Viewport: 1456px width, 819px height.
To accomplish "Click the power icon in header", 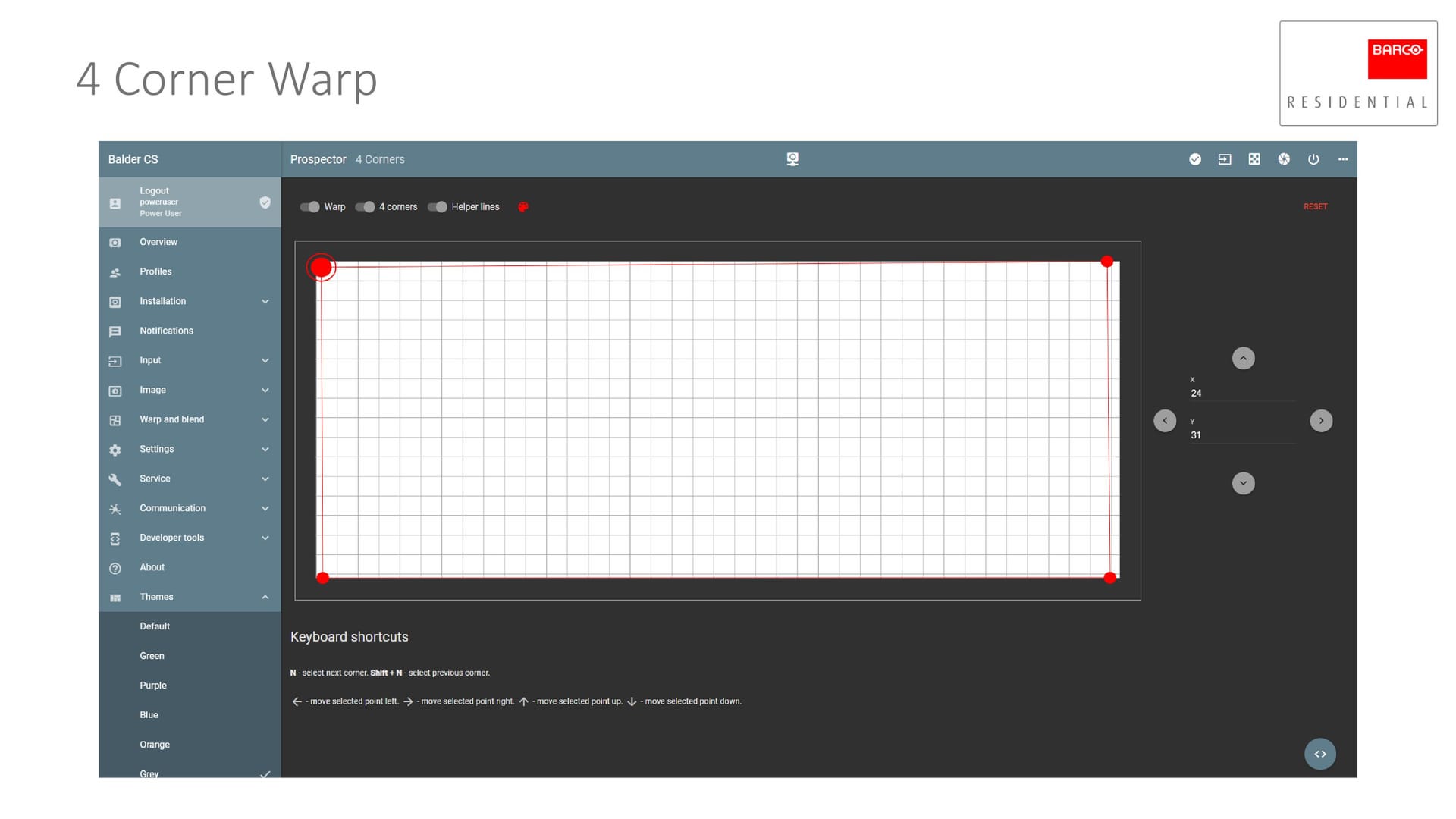I will click(x=1313, y=159).
